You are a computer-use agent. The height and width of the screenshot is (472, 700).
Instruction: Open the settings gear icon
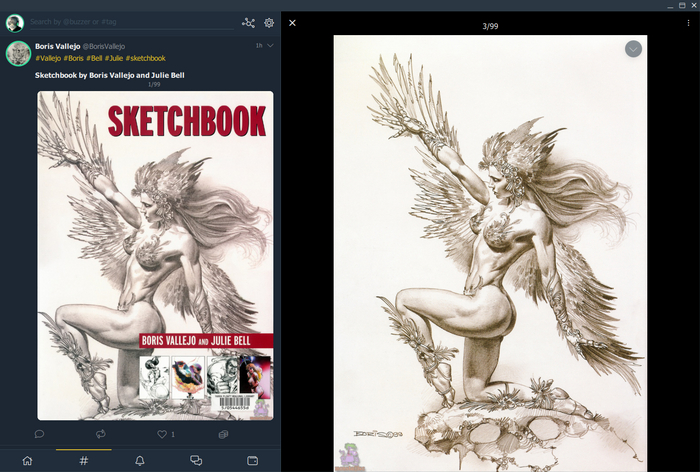[269, 23]
